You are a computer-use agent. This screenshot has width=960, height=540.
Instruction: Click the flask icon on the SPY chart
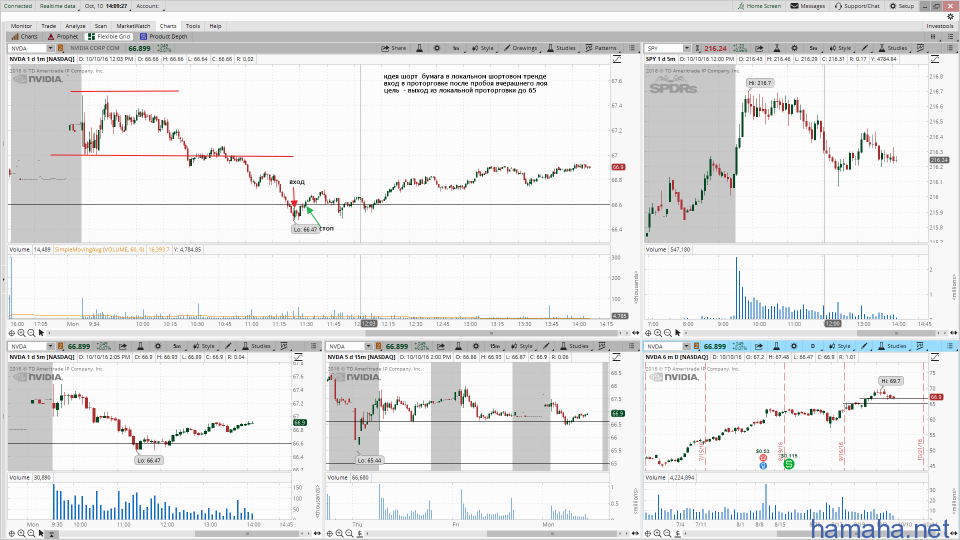coord(776,48)
